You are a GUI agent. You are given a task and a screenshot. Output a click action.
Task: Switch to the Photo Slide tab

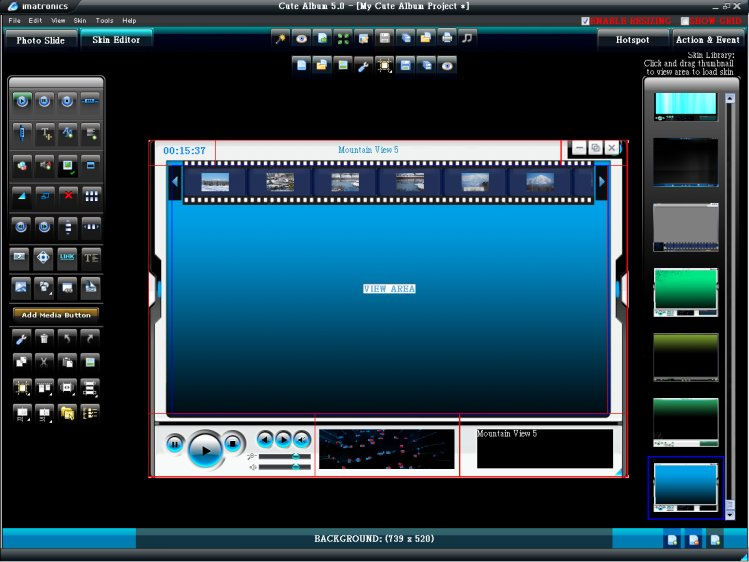[x=42, y=40]
